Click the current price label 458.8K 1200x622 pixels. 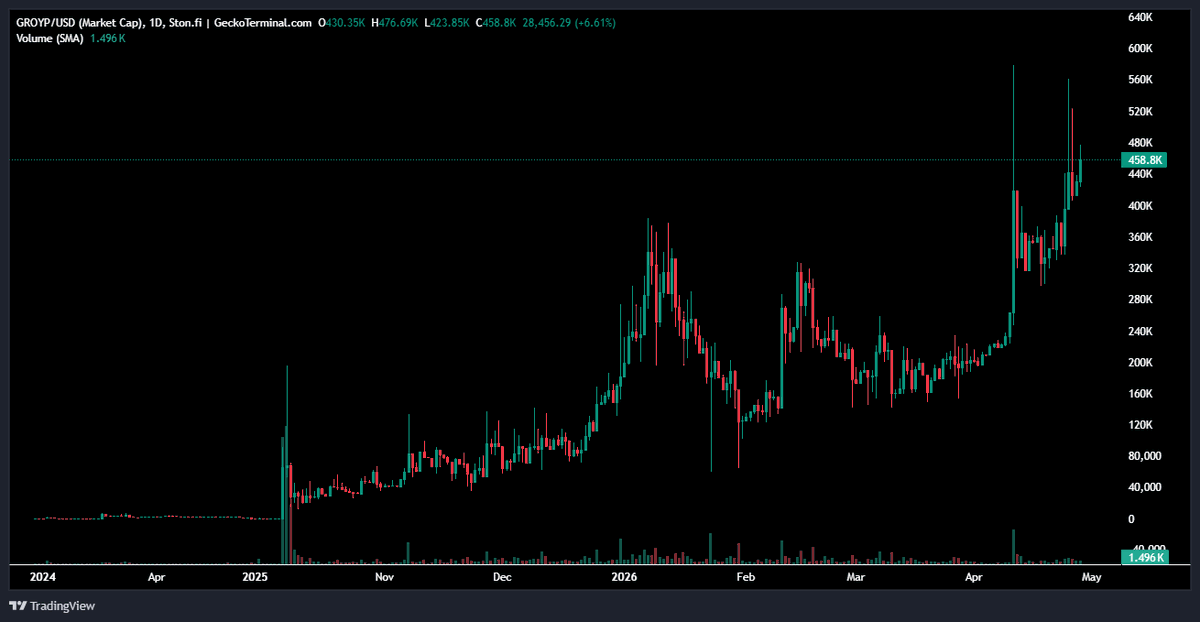tap(1144, 160)
